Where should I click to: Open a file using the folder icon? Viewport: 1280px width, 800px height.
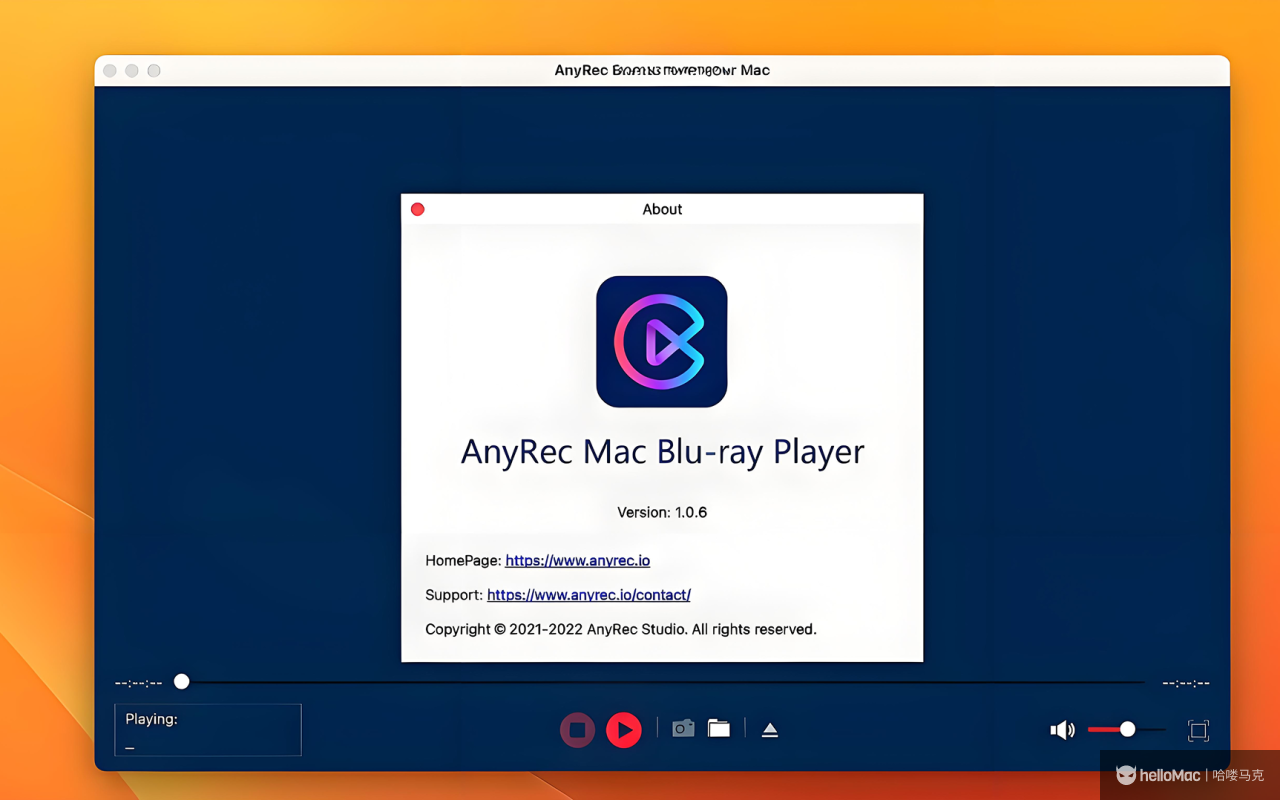719,728
